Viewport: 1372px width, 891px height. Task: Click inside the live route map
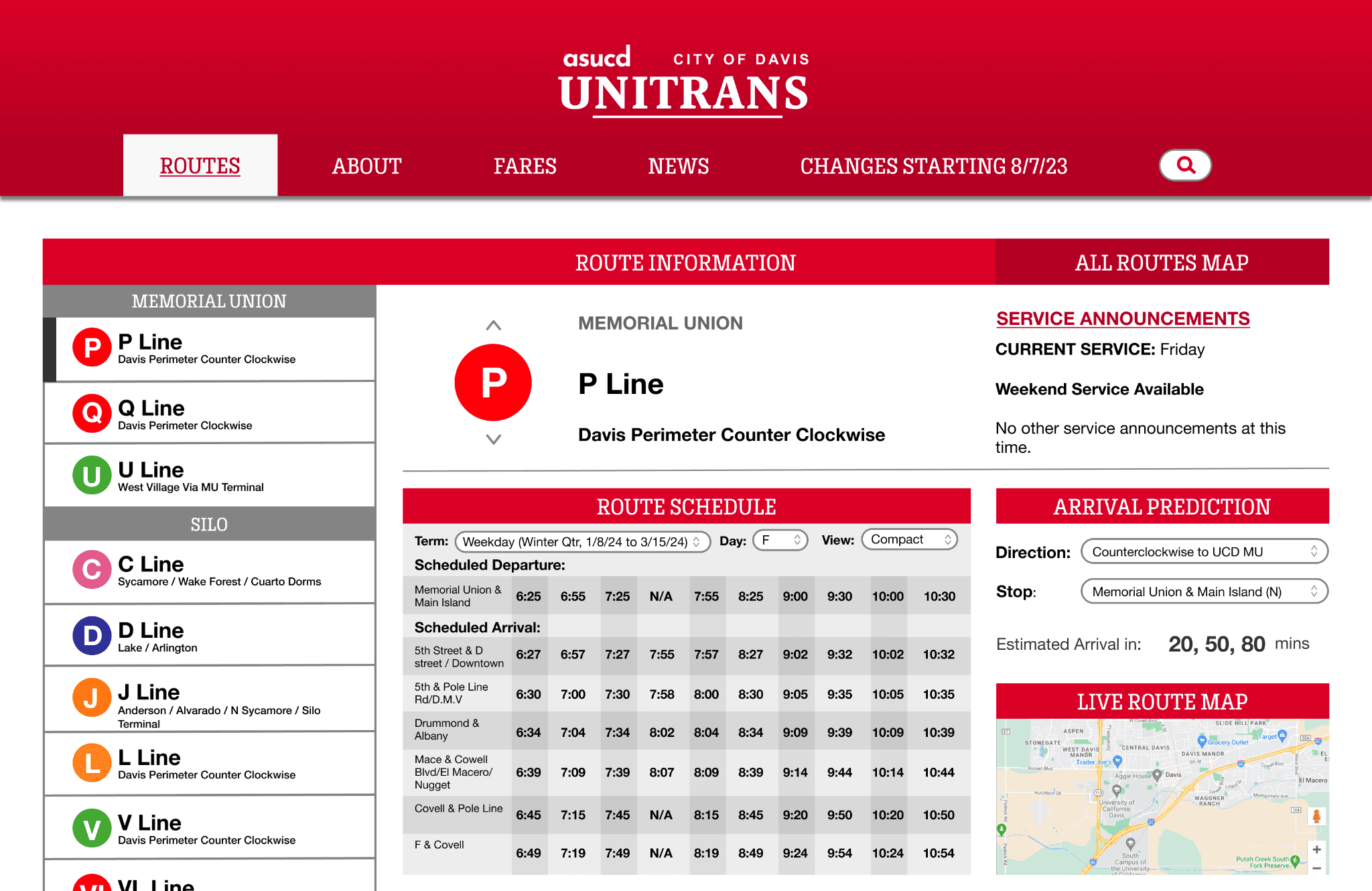(1162, 797)
